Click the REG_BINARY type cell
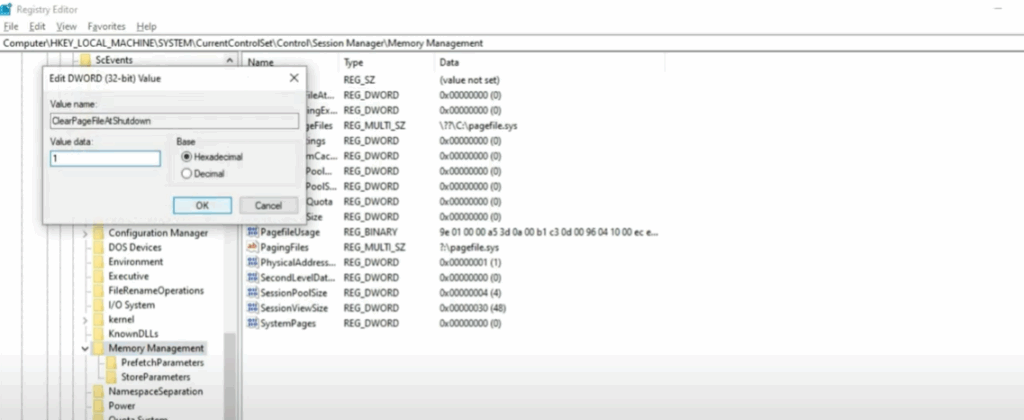1024x420 pixels. tap(370, 232)
